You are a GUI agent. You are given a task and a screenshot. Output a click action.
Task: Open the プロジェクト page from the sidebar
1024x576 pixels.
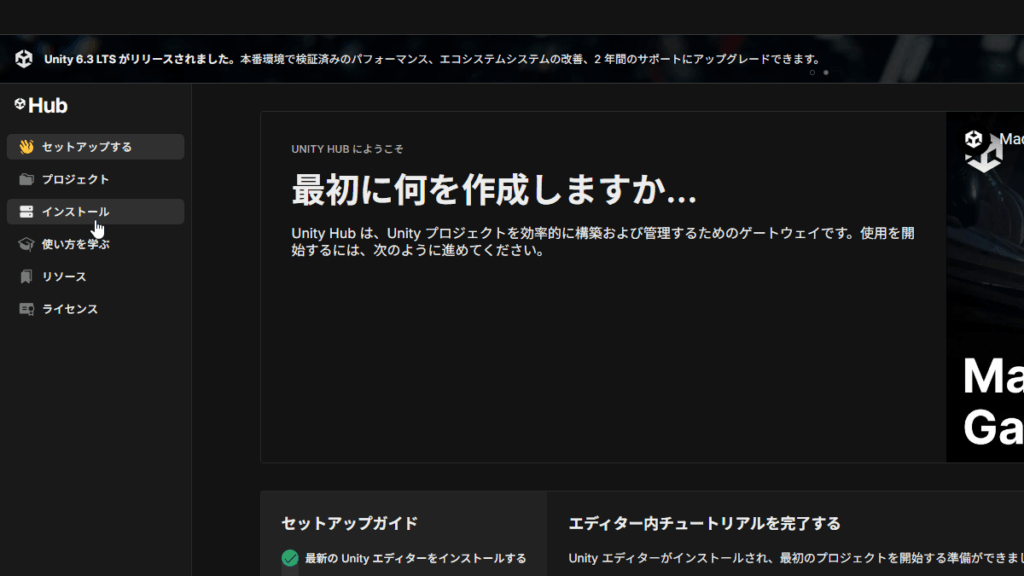tap(76, 180)
